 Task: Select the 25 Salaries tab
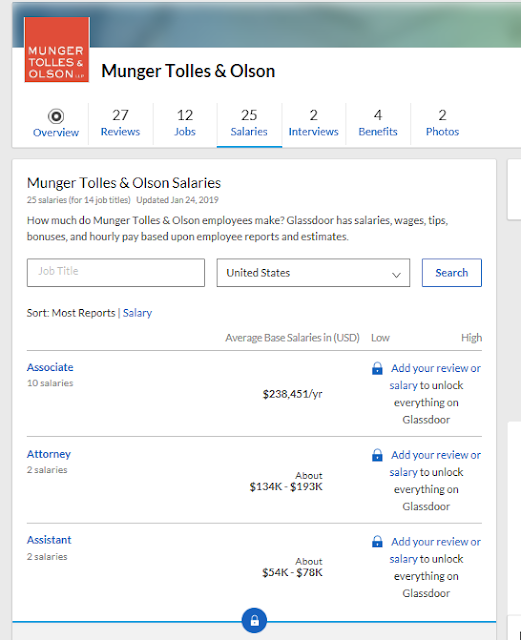[x=249, y=124]
